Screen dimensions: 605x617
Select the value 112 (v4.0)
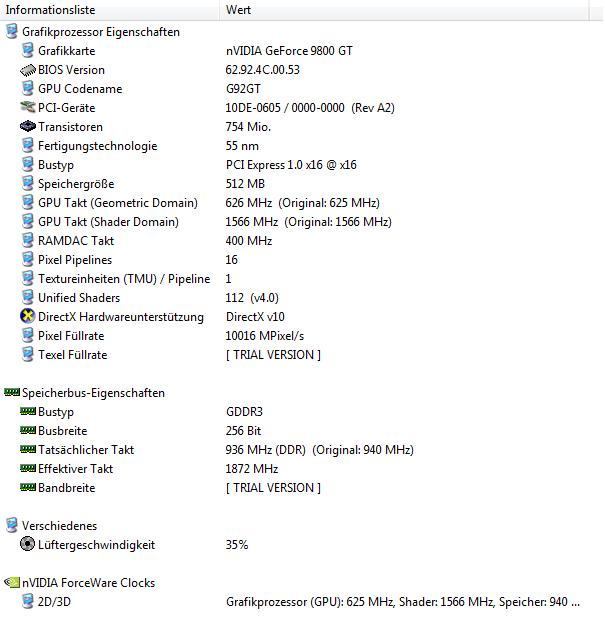[x=252, y=298]
